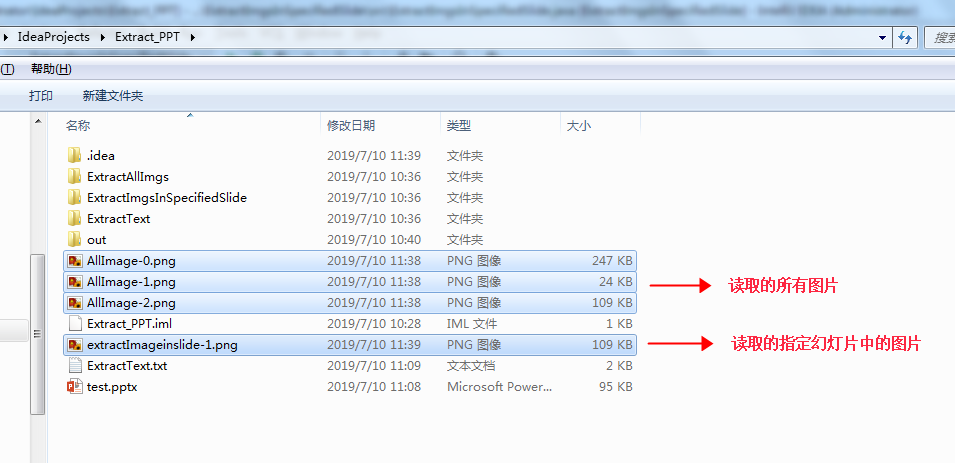Click the AllImage-0.png image icon
This screenshot has width=955, height=463.
pos(75,261)
